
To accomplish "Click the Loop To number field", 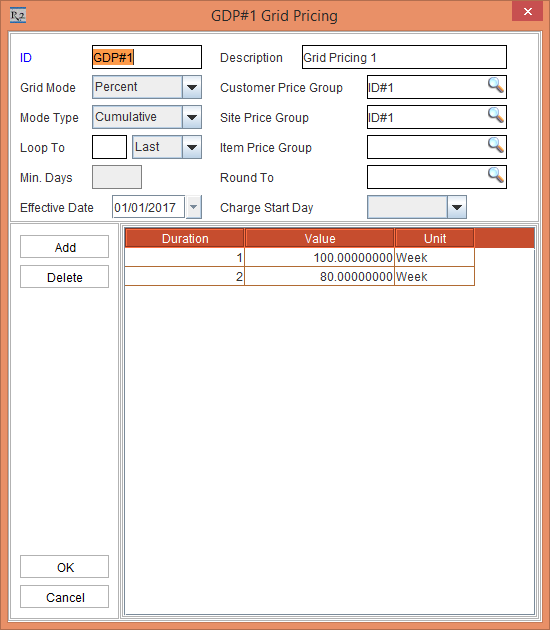I will tap(109, 147).
